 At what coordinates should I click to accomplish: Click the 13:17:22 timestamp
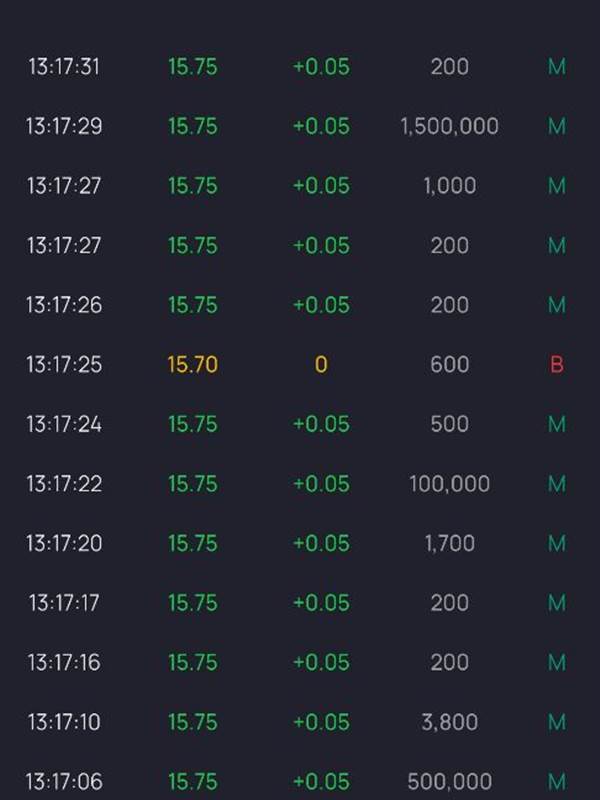click(x=64, y=484)
